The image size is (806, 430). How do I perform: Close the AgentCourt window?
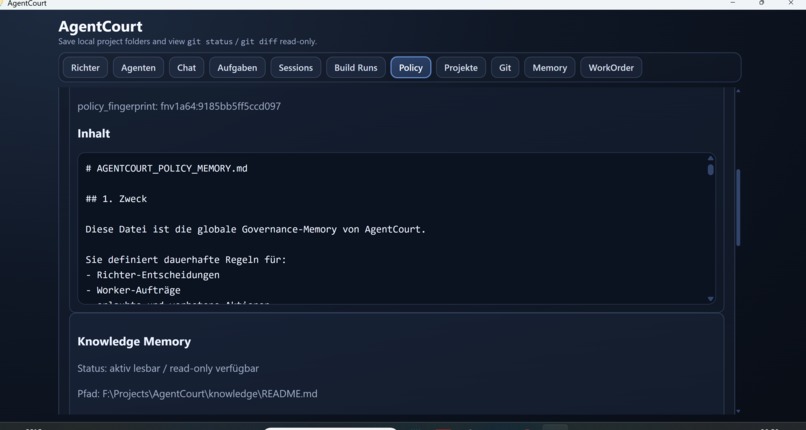[791, 3]
